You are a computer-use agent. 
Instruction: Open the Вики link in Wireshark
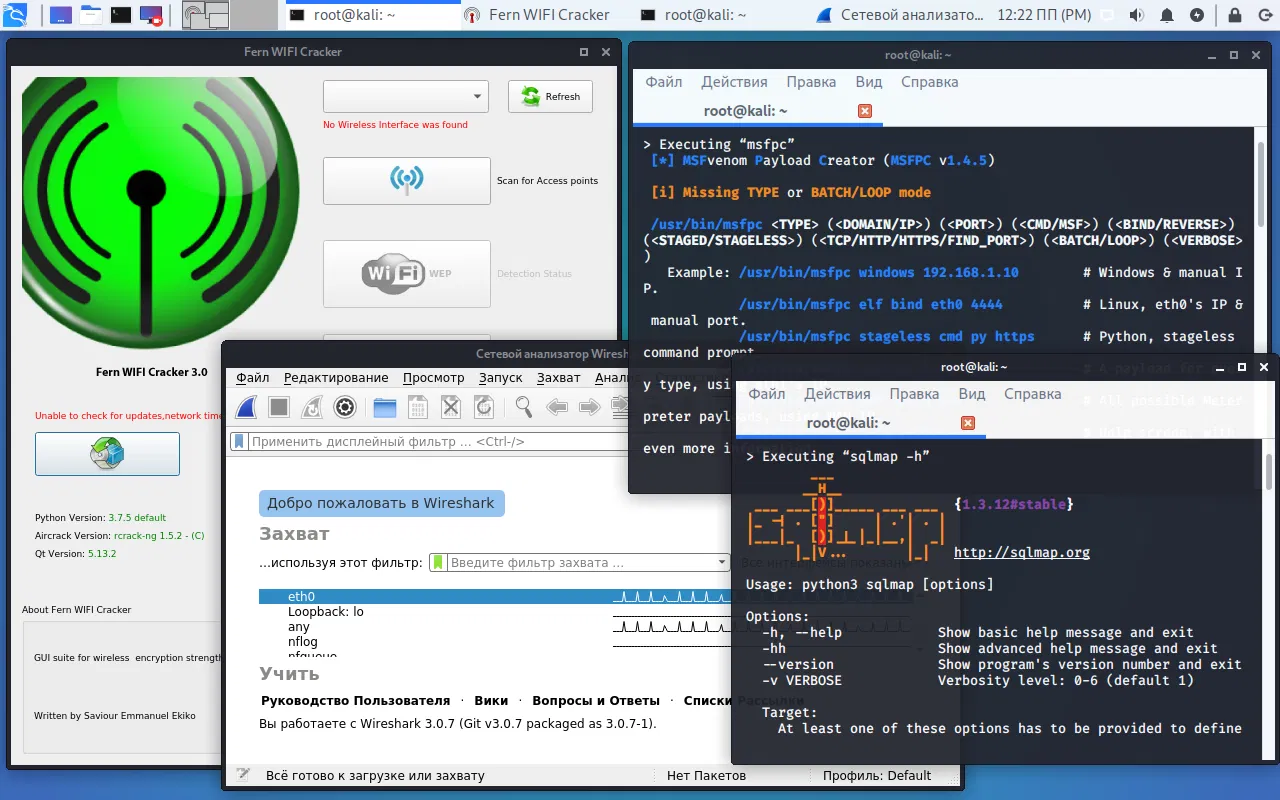491,701
